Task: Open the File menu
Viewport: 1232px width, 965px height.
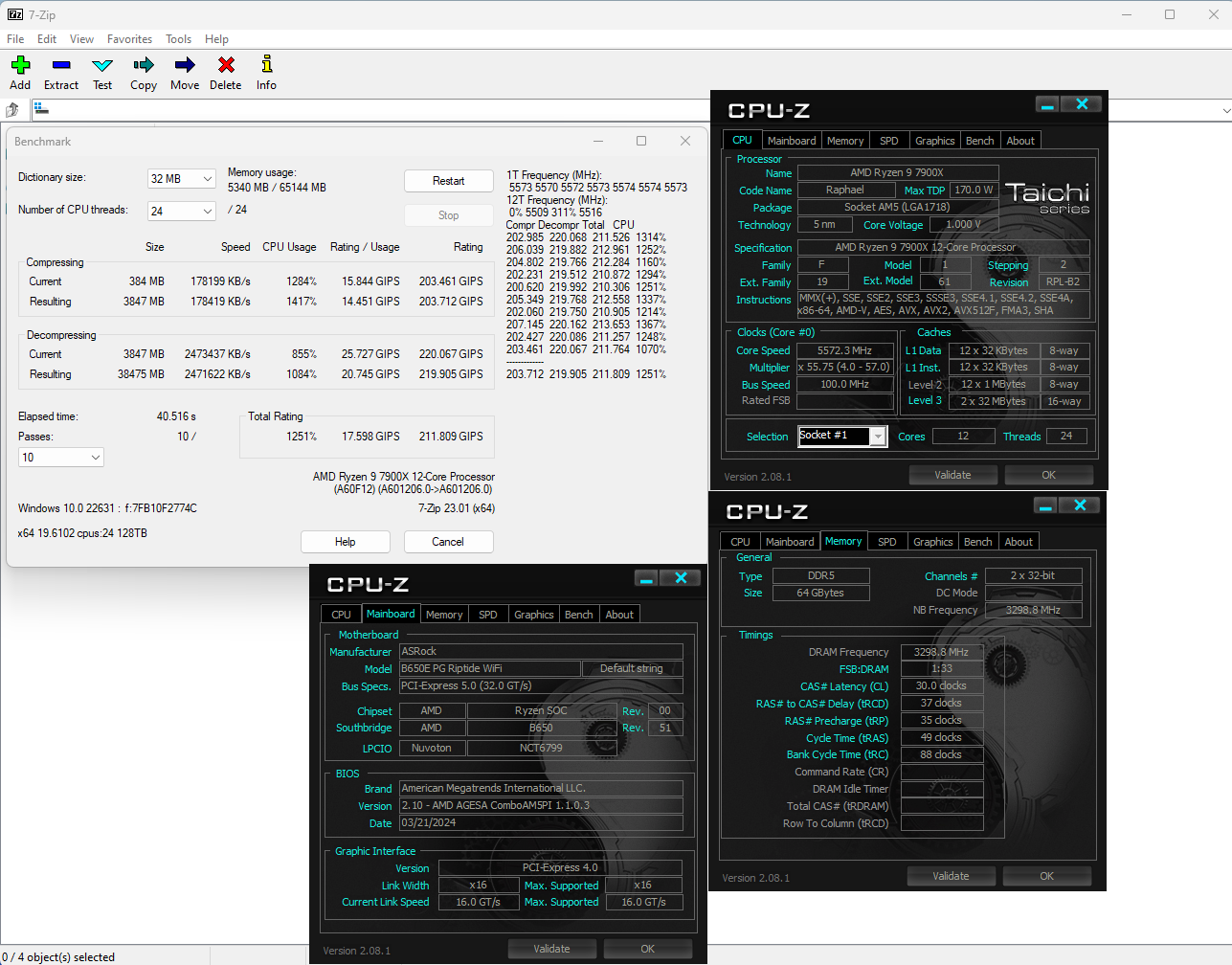Action: pos(15,39)
